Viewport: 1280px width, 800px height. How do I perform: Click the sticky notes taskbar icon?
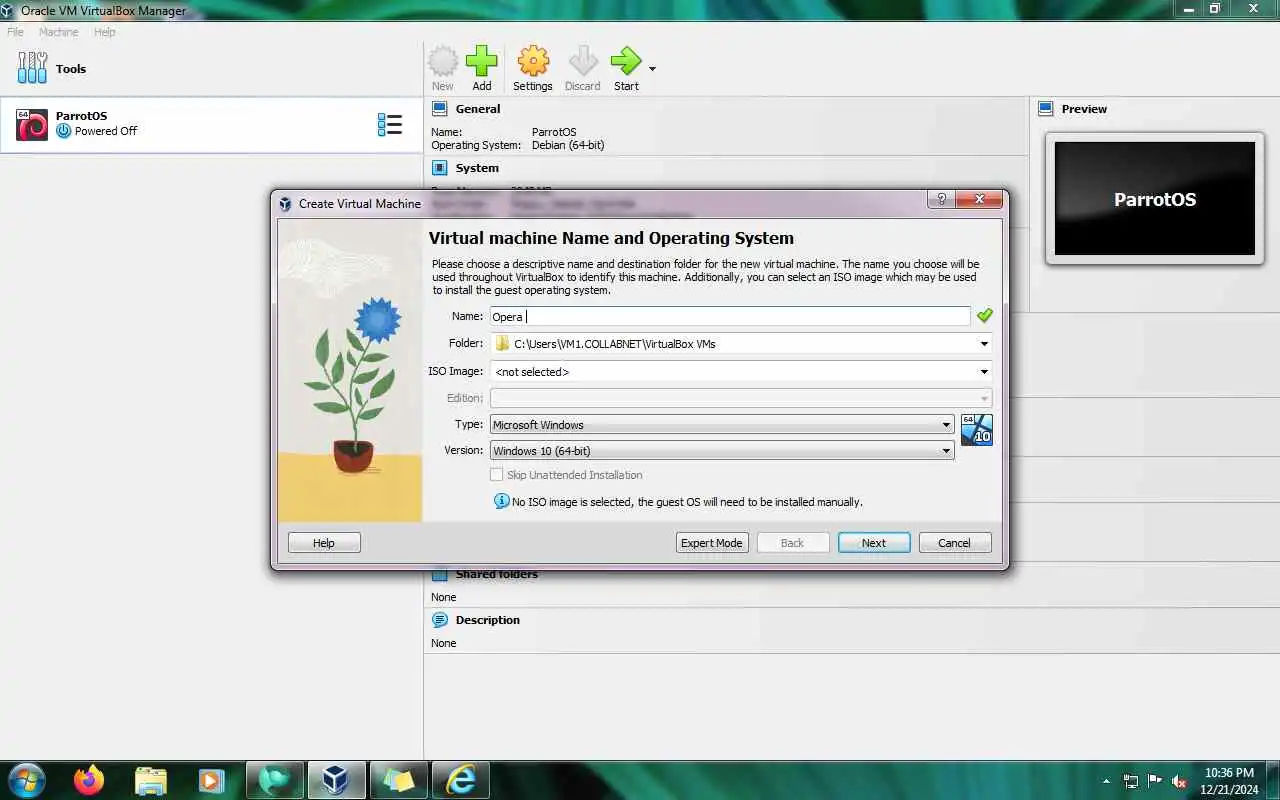398,780
